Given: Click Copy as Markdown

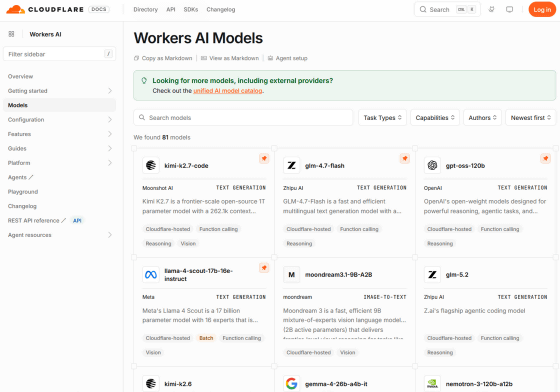Looking at the screenshot, I should click(x=163, y=58).
